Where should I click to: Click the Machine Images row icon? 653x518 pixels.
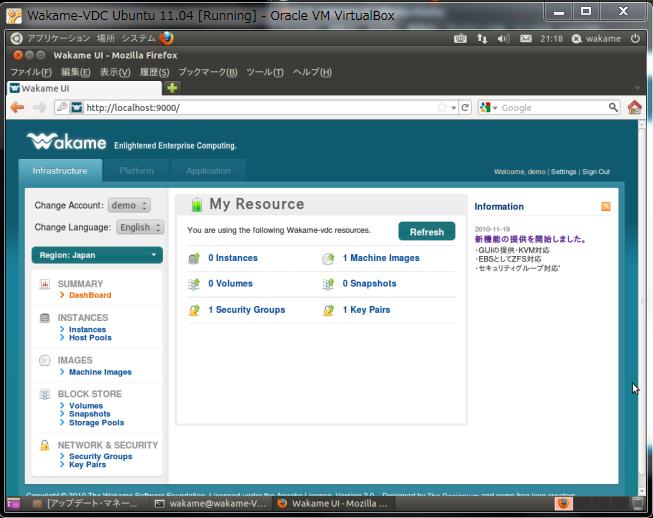coord(328,258)
